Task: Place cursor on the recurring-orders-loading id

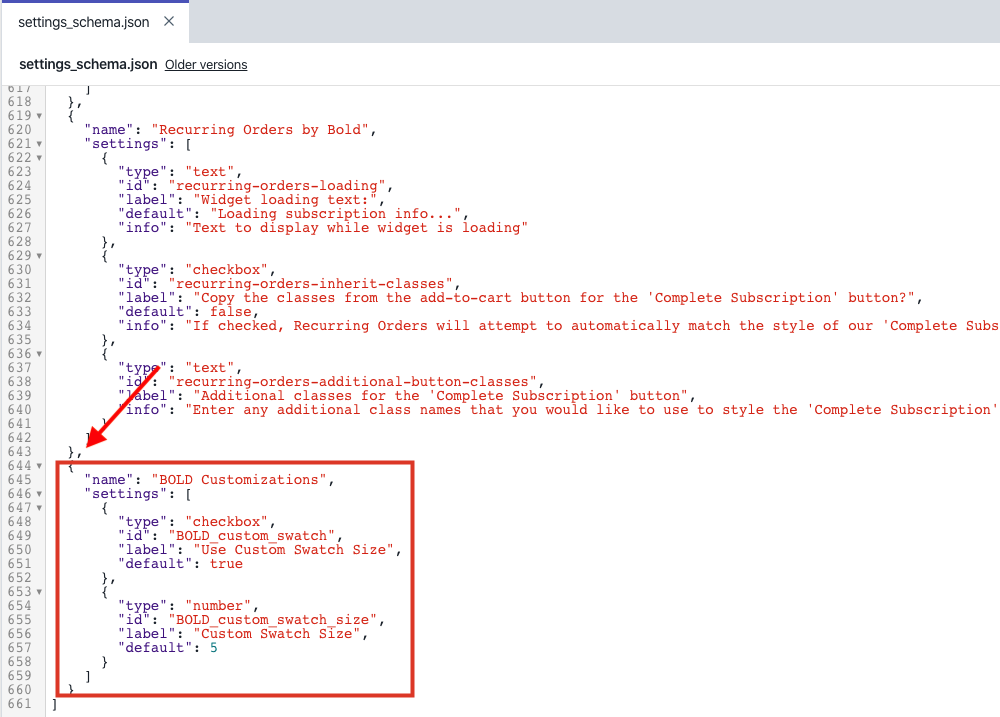Action: [x=278, y=185]
